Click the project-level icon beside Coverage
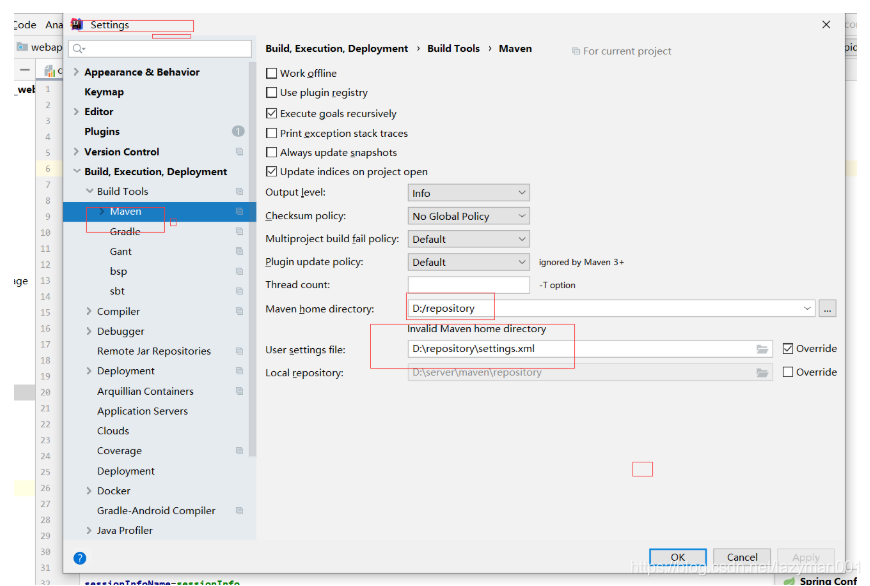This screenshot has height=586, width=870. pos(240,451)
